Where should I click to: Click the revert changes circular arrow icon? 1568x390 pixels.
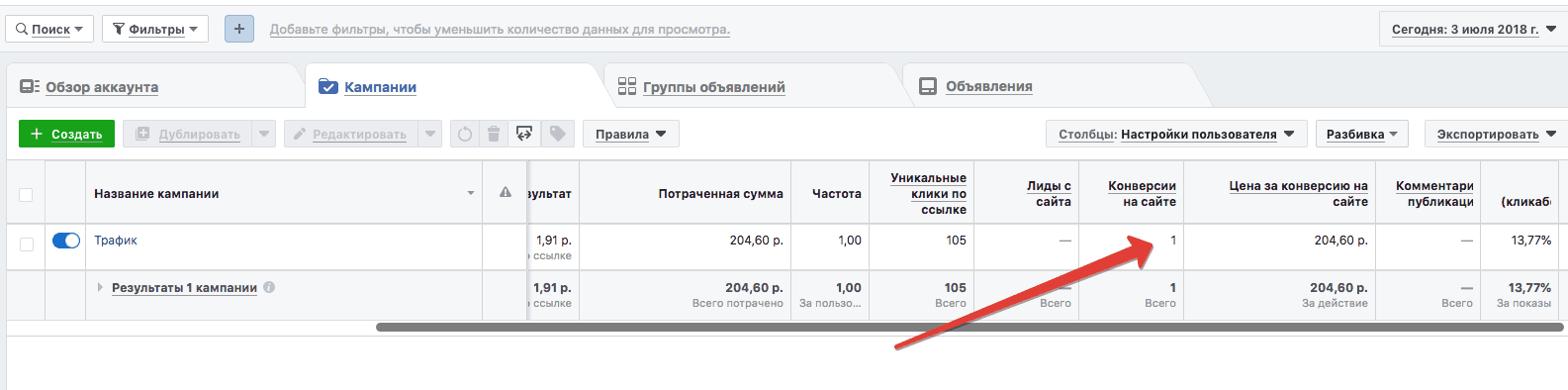click(x=465, y=134)
